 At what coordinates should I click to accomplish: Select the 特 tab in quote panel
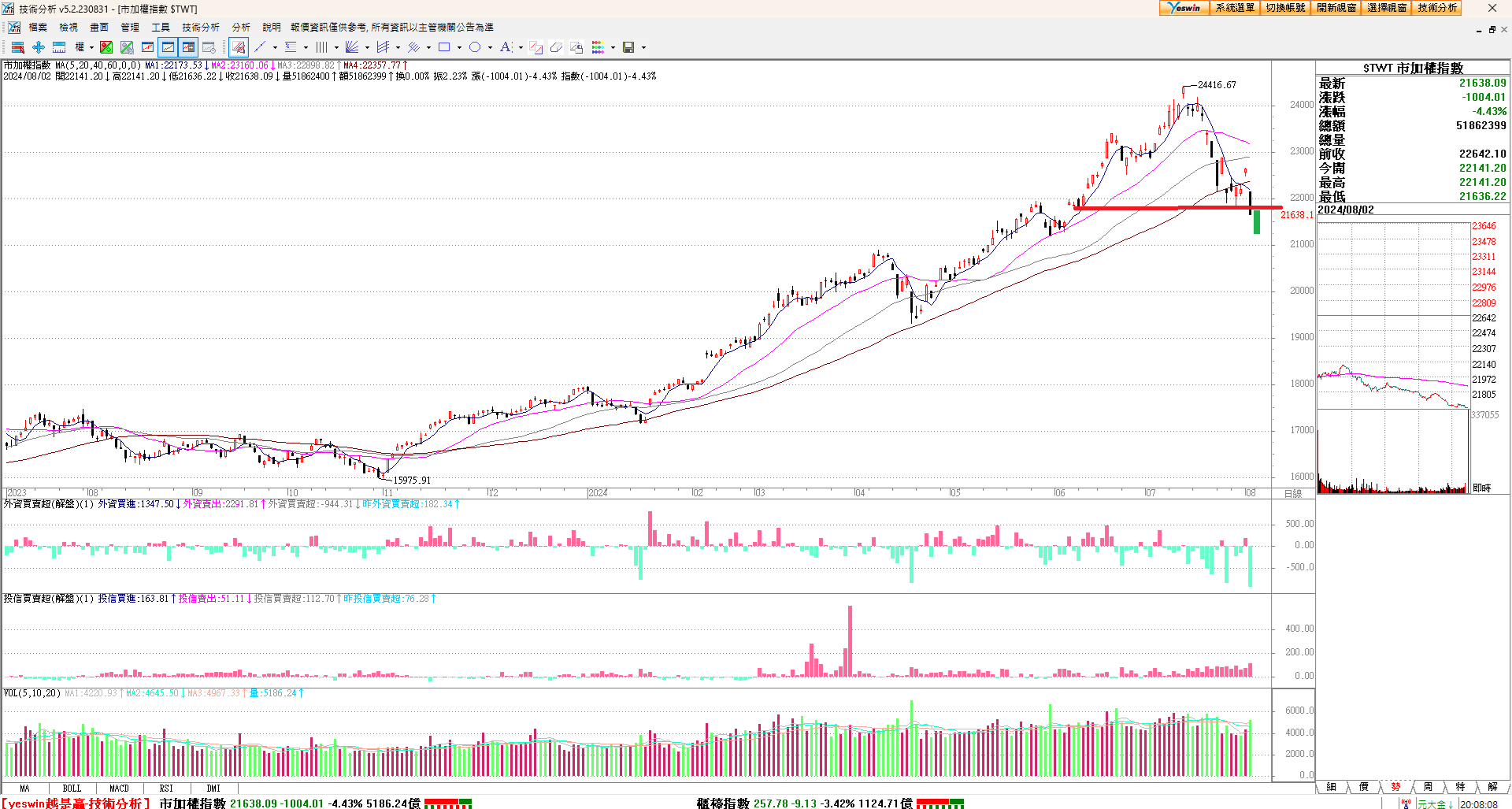(1461, 787)
